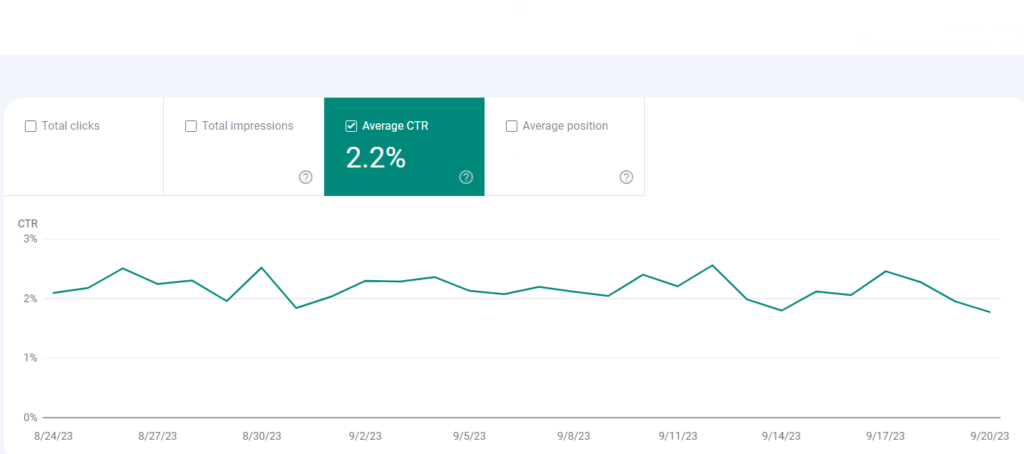Screen dimensions: 1024x454
Task: Click the 9/8/23 date label
Action: 573,436
